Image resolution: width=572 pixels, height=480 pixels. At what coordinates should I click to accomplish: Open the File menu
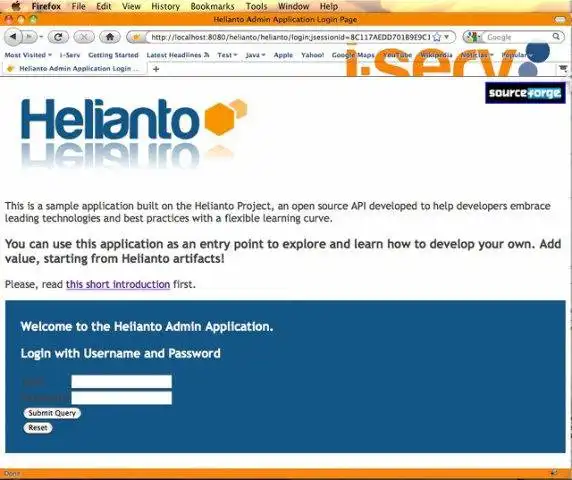[78, 6]
